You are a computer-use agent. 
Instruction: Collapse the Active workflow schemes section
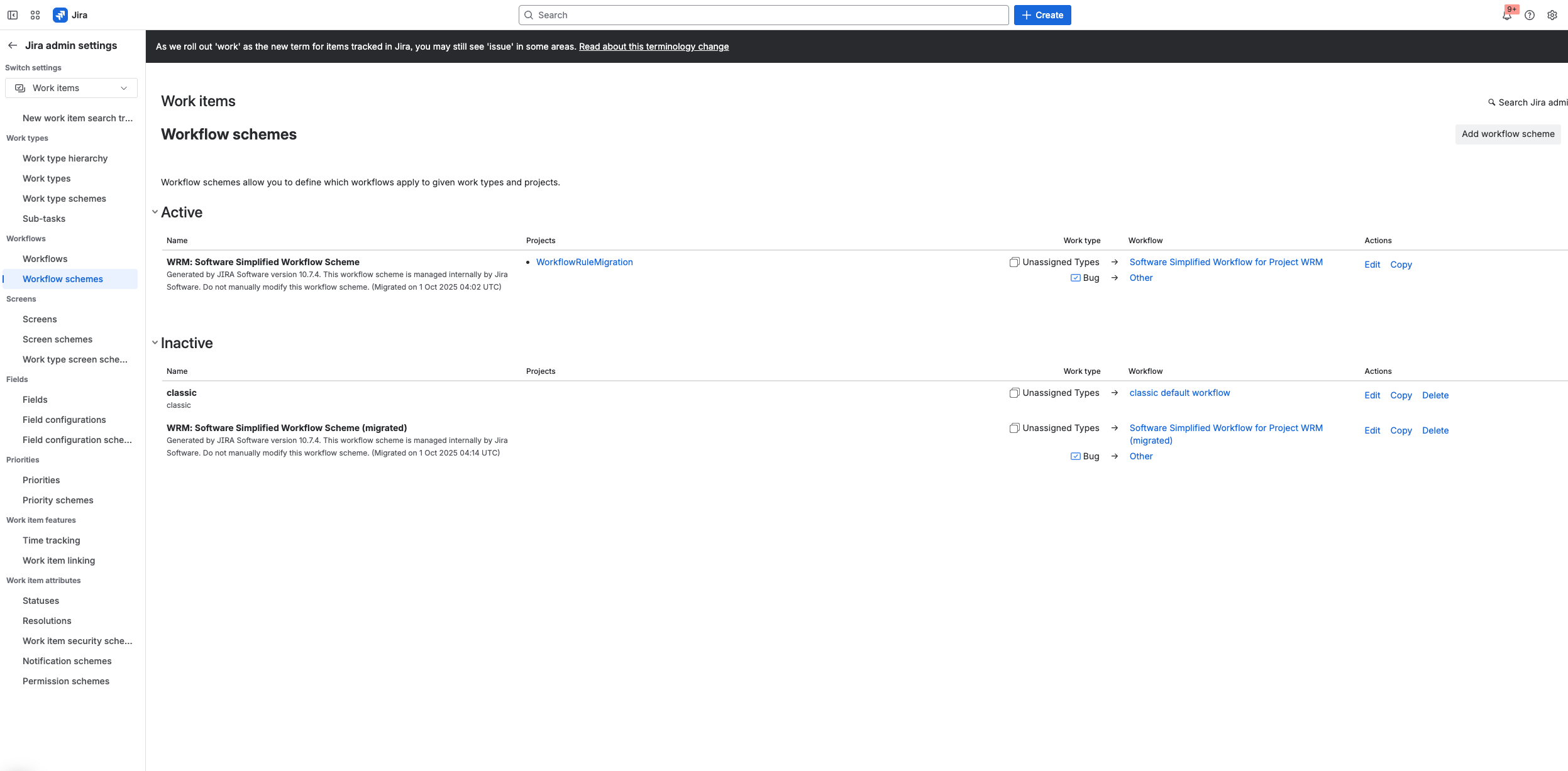(x=155, y=212)
